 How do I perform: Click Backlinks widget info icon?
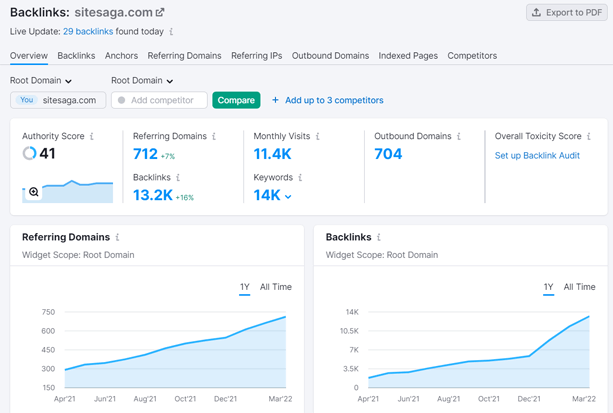click(x=378, y=237)
